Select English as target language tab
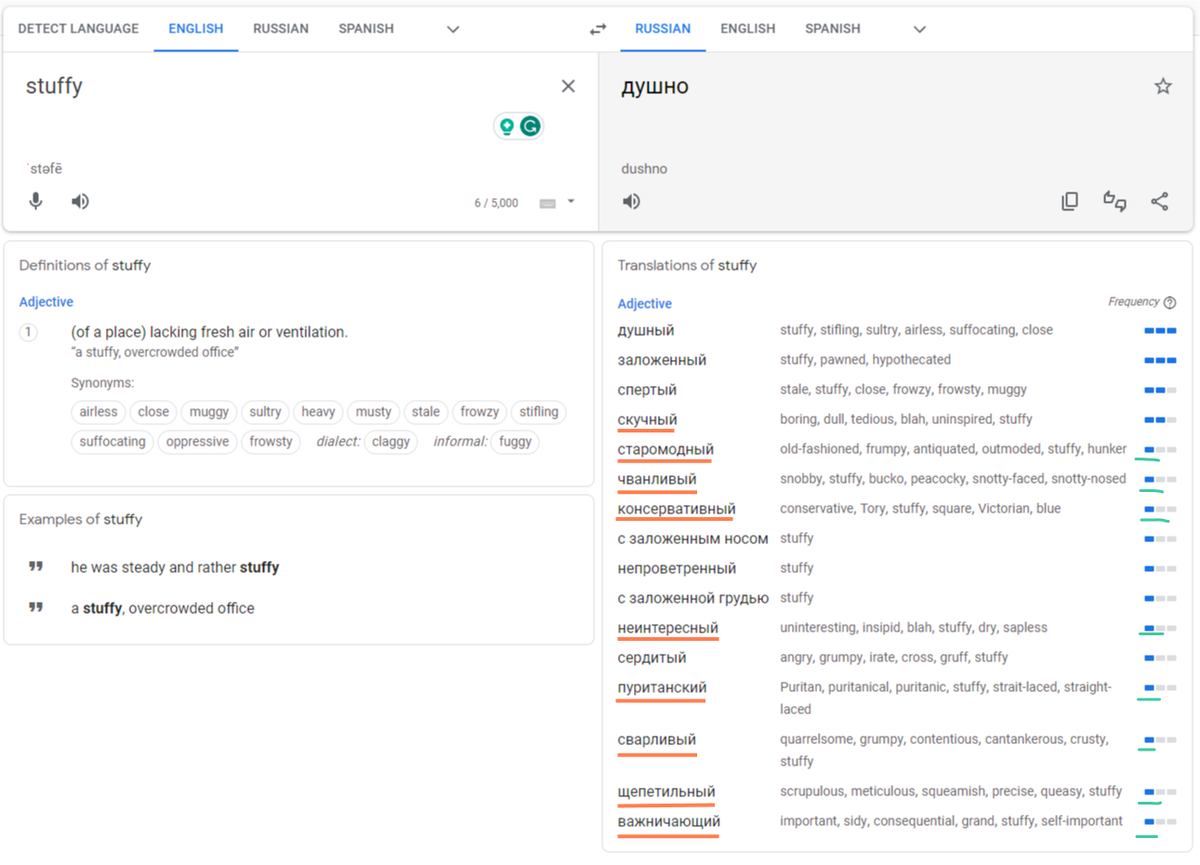This screenshot has width=1200, height=865. (748, 29)
